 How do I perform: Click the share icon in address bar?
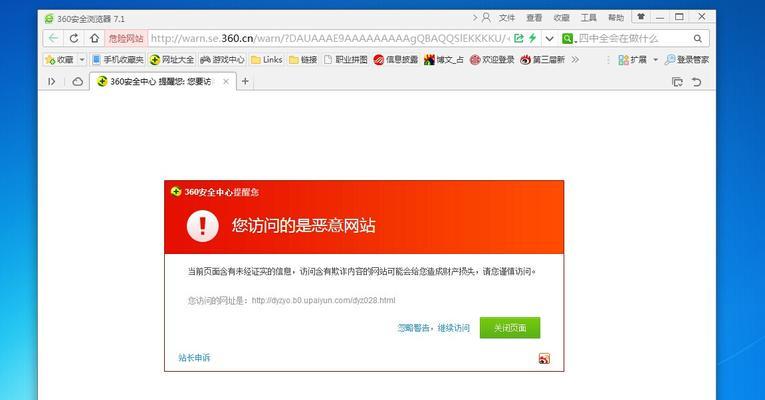pyautogui.click(x=519, y=38)
